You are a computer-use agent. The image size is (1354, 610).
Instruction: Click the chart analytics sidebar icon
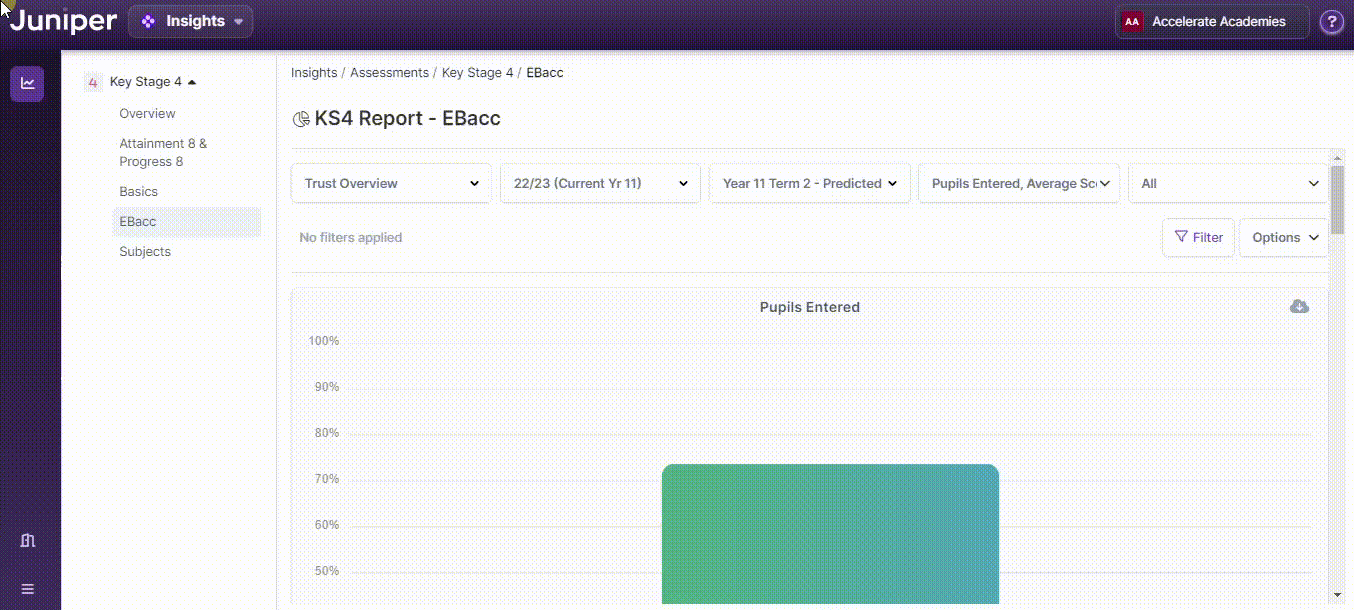point(27,84)
